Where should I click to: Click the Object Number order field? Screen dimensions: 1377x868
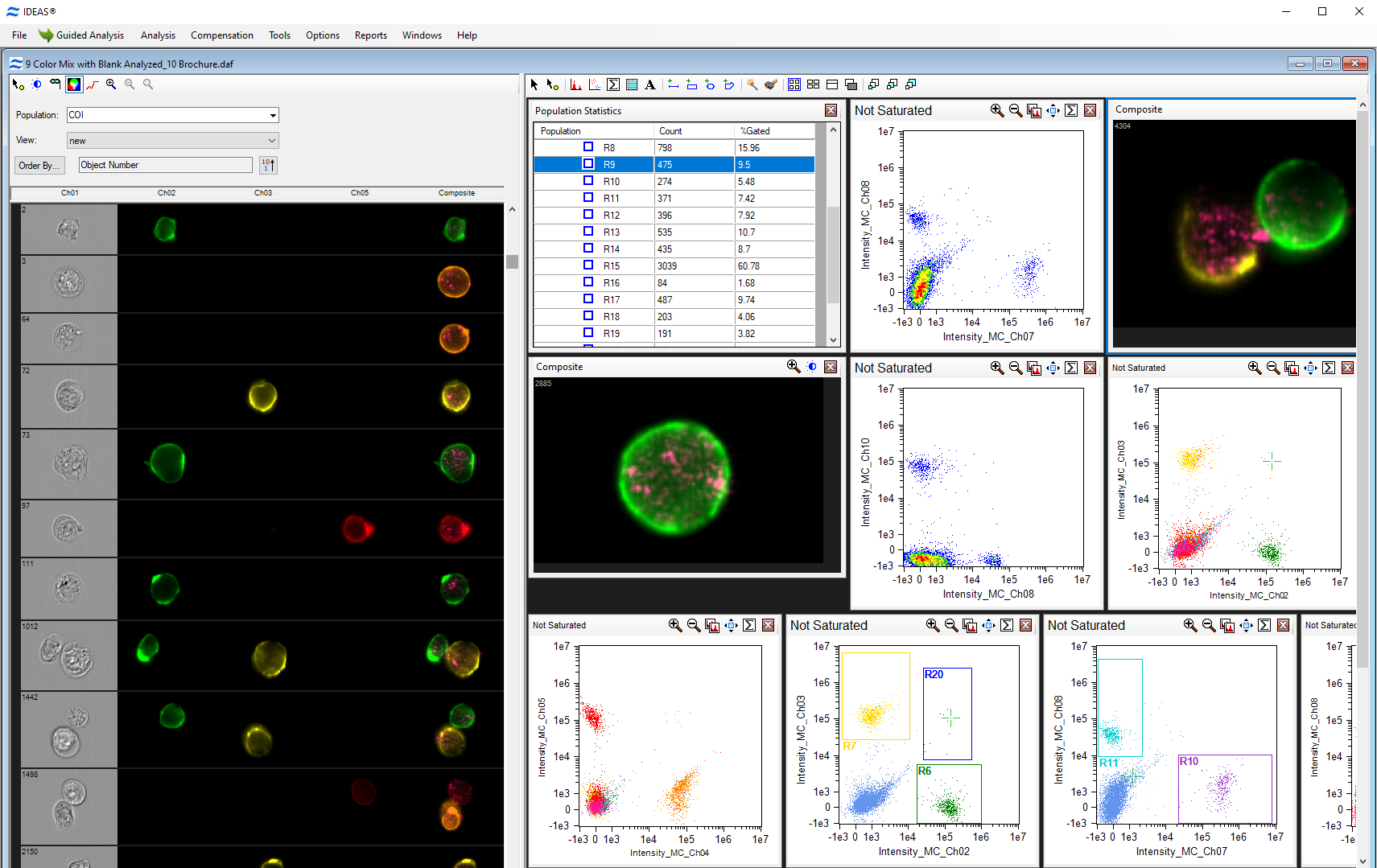165,165
